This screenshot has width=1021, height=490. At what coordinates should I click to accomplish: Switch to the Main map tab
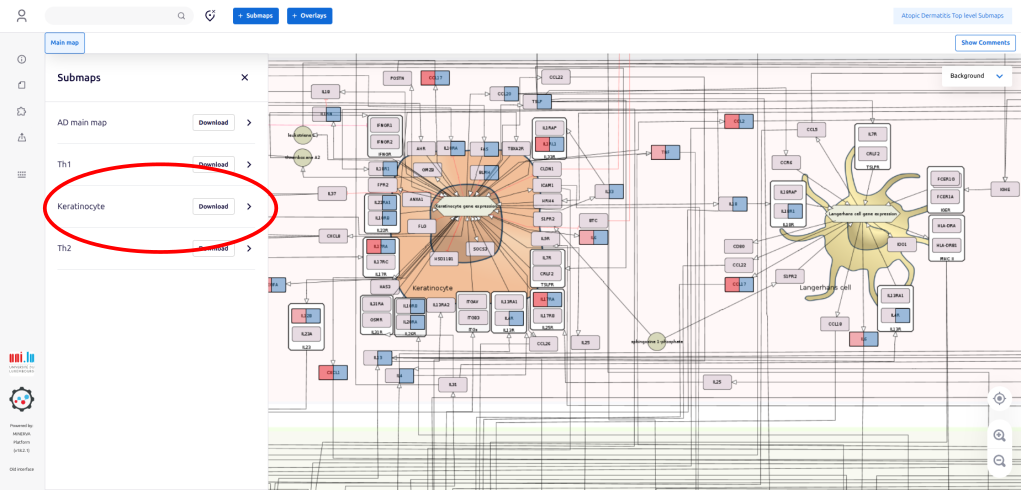(64, 43)
